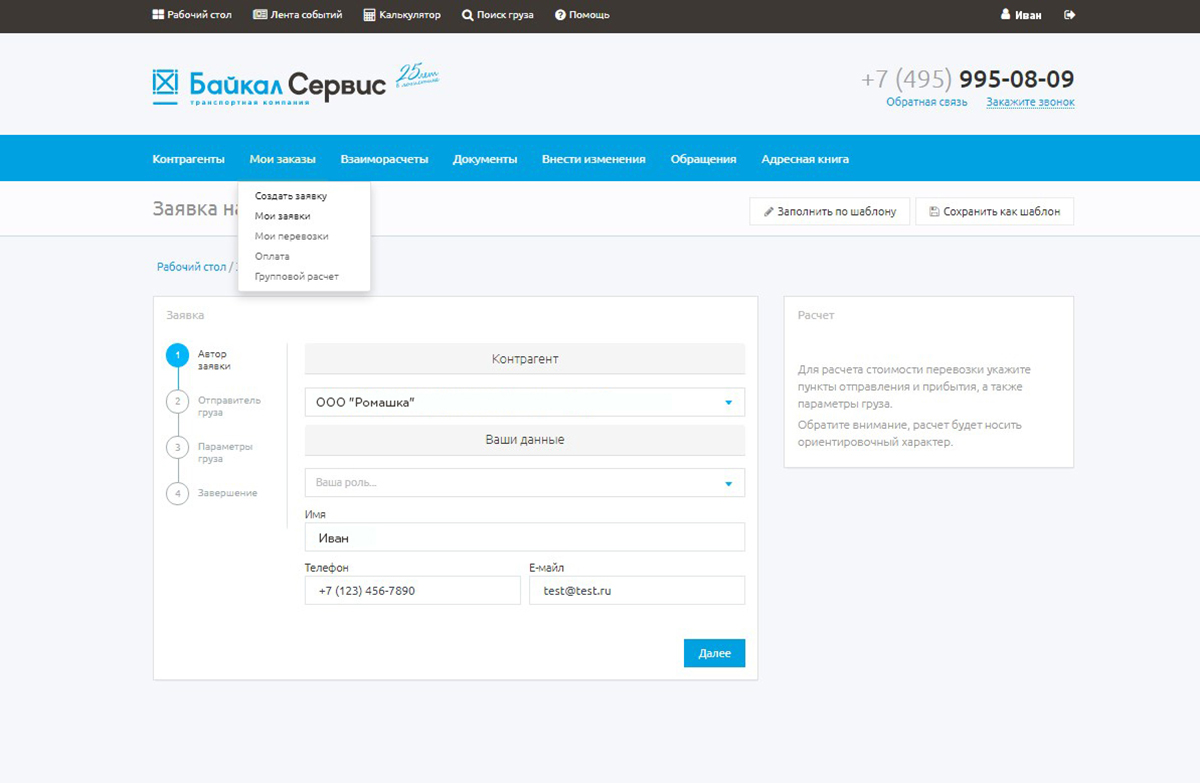Viewport: 1200px width, 783px height.
Task: Follow the Закажите звонок link
Action: click(1030, 102)
